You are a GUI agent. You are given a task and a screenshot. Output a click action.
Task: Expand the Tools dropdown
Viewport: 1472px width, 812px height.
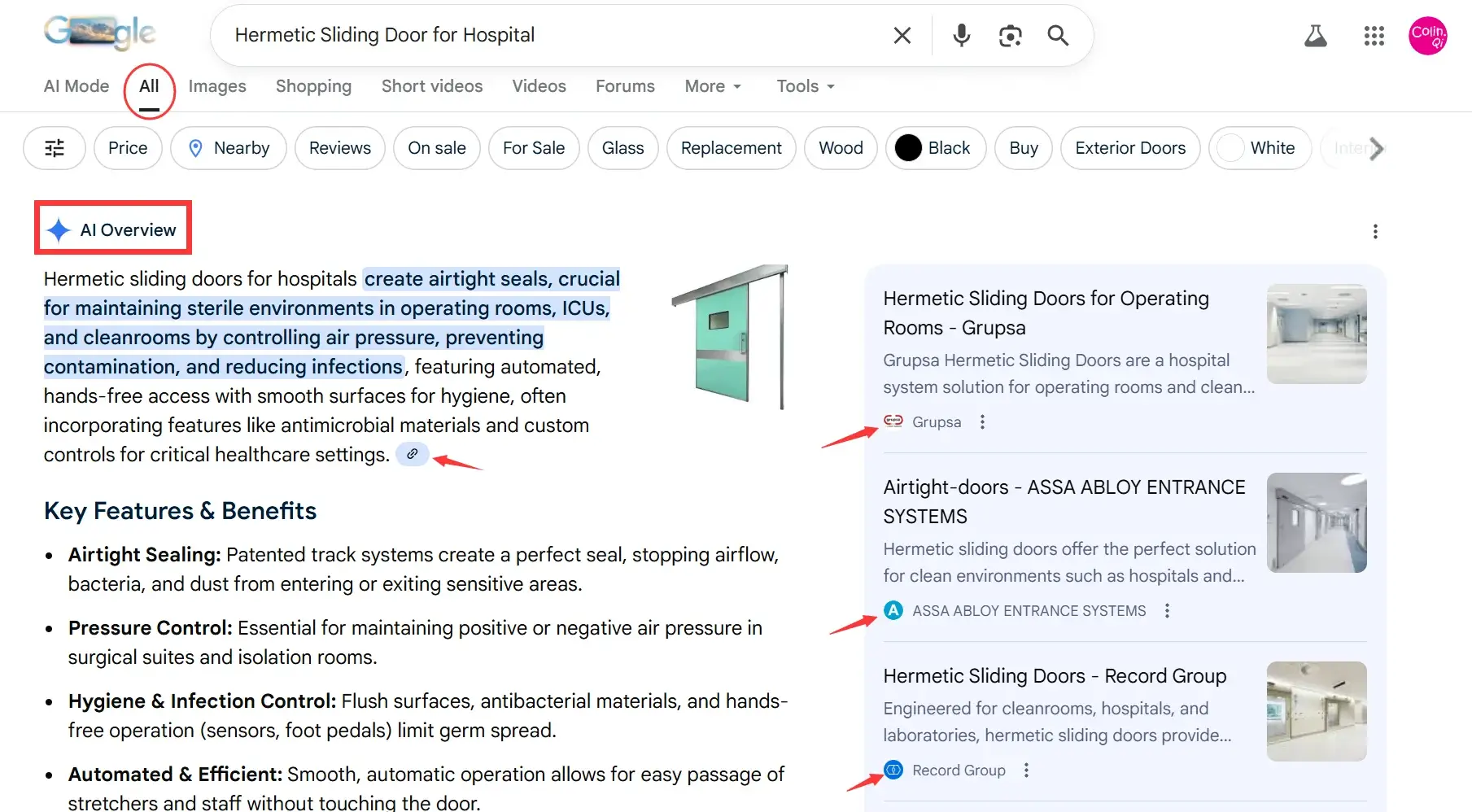coord(806,86)
